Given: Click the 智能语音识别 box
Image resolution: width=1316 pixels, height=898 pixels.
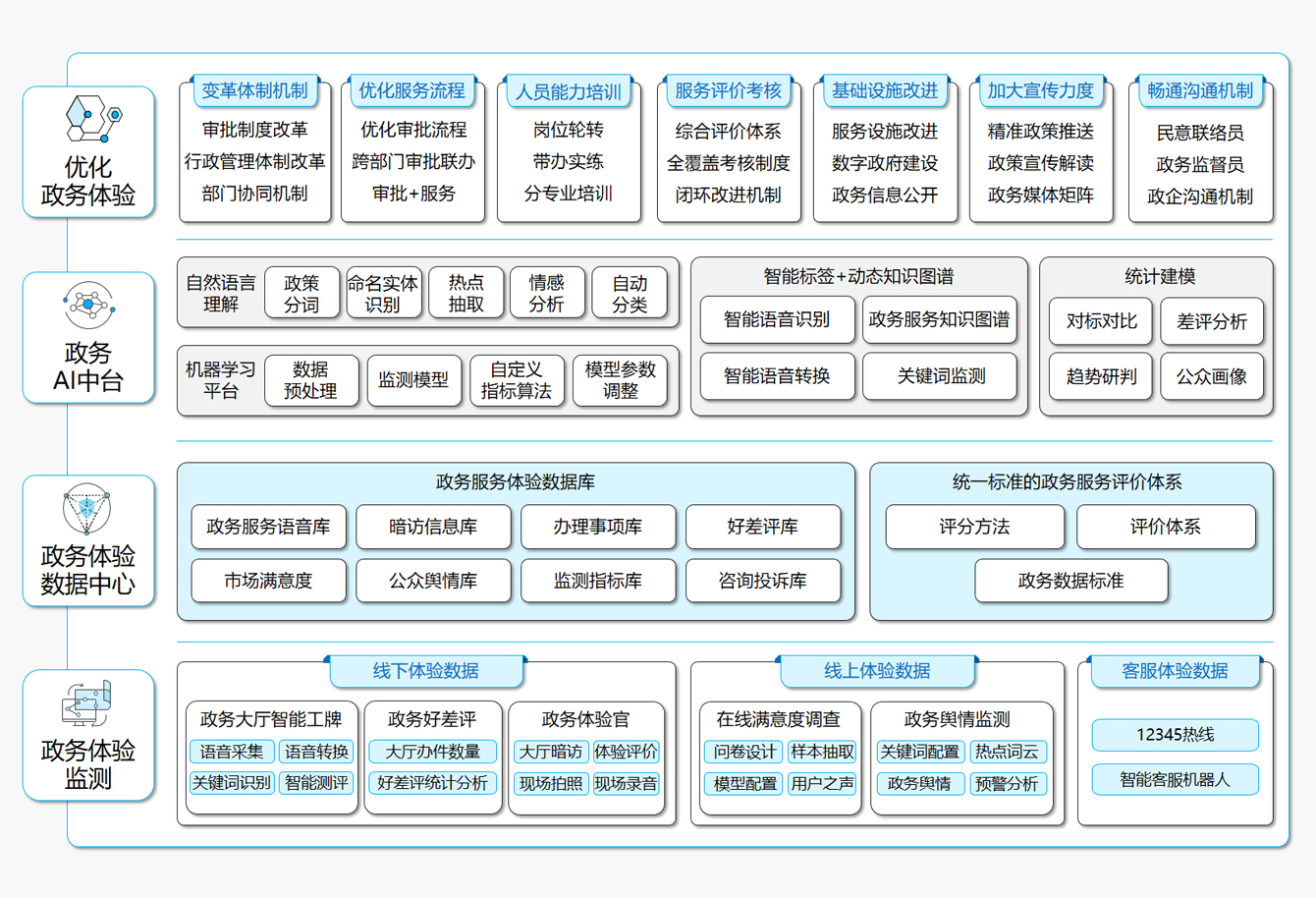Looking at the screenshot, I should point(776,320).
